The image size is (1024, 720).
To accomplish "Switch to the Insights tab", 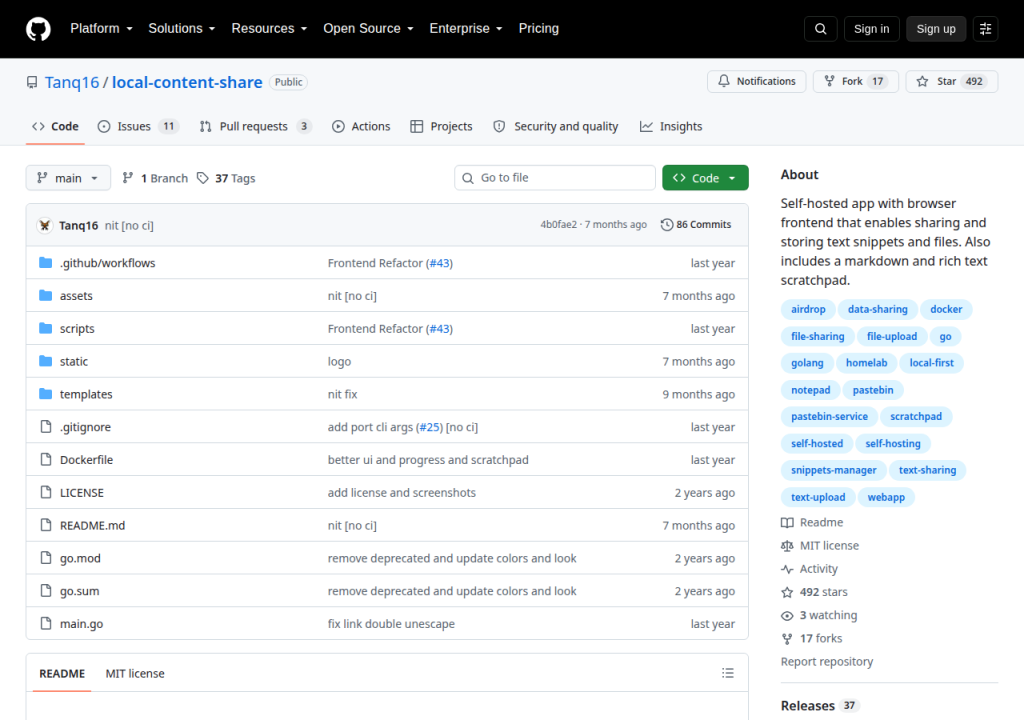I will 671,126.
